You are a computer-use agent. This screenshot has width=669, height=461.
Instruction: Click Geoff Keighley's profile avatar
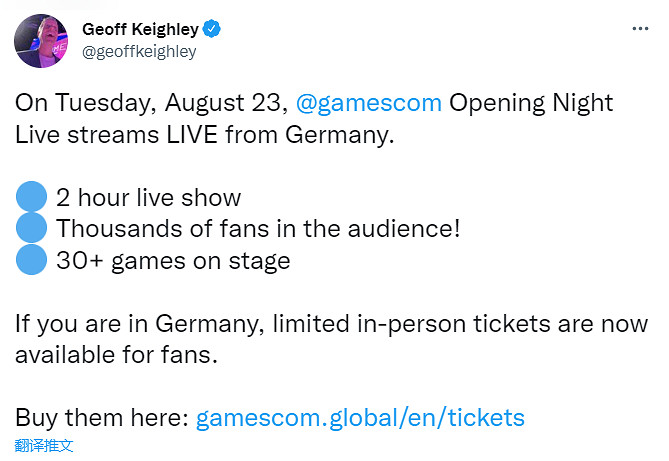(40, 41)
